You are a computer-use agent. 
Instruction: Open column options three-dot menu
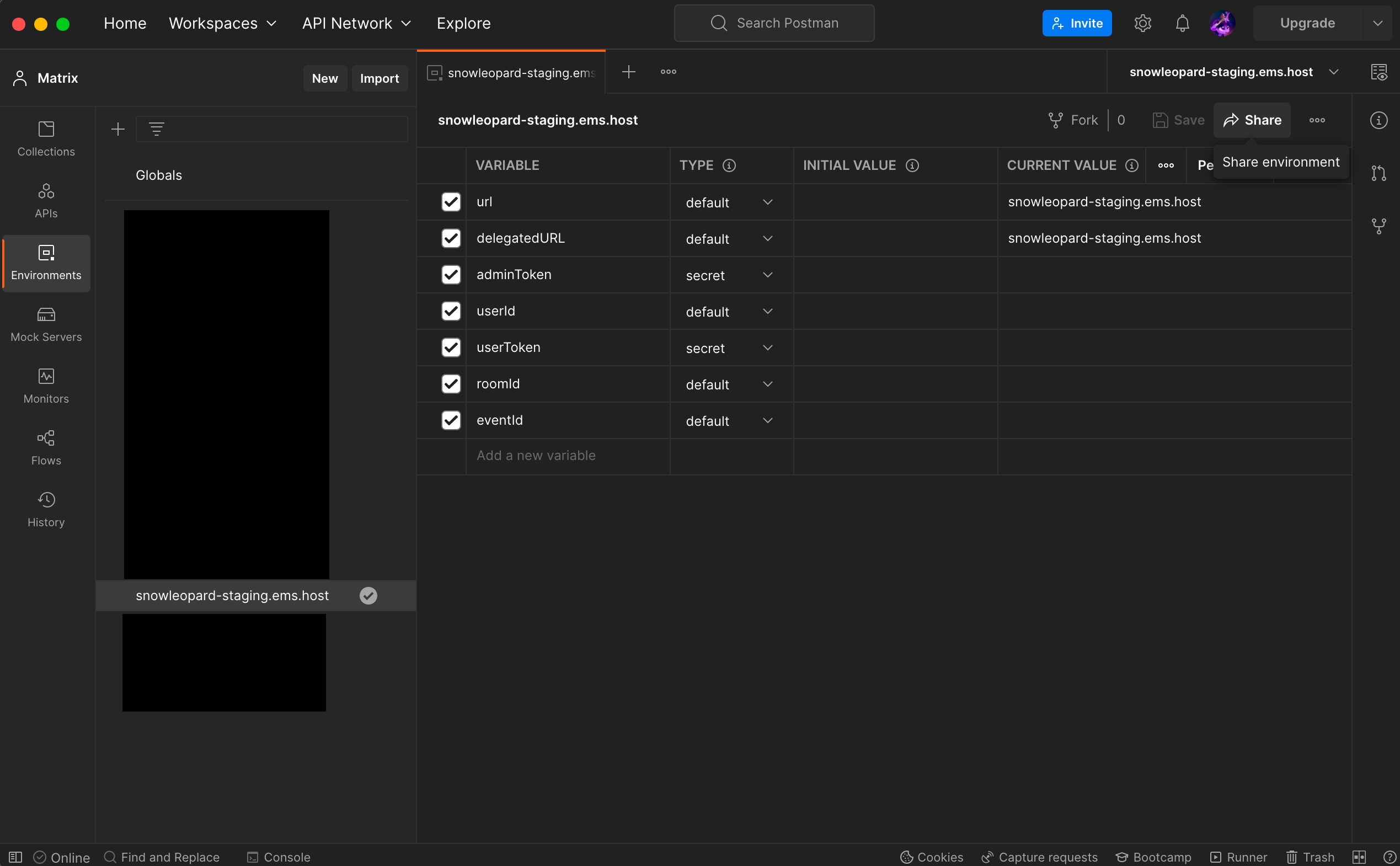pos(1166,165)
